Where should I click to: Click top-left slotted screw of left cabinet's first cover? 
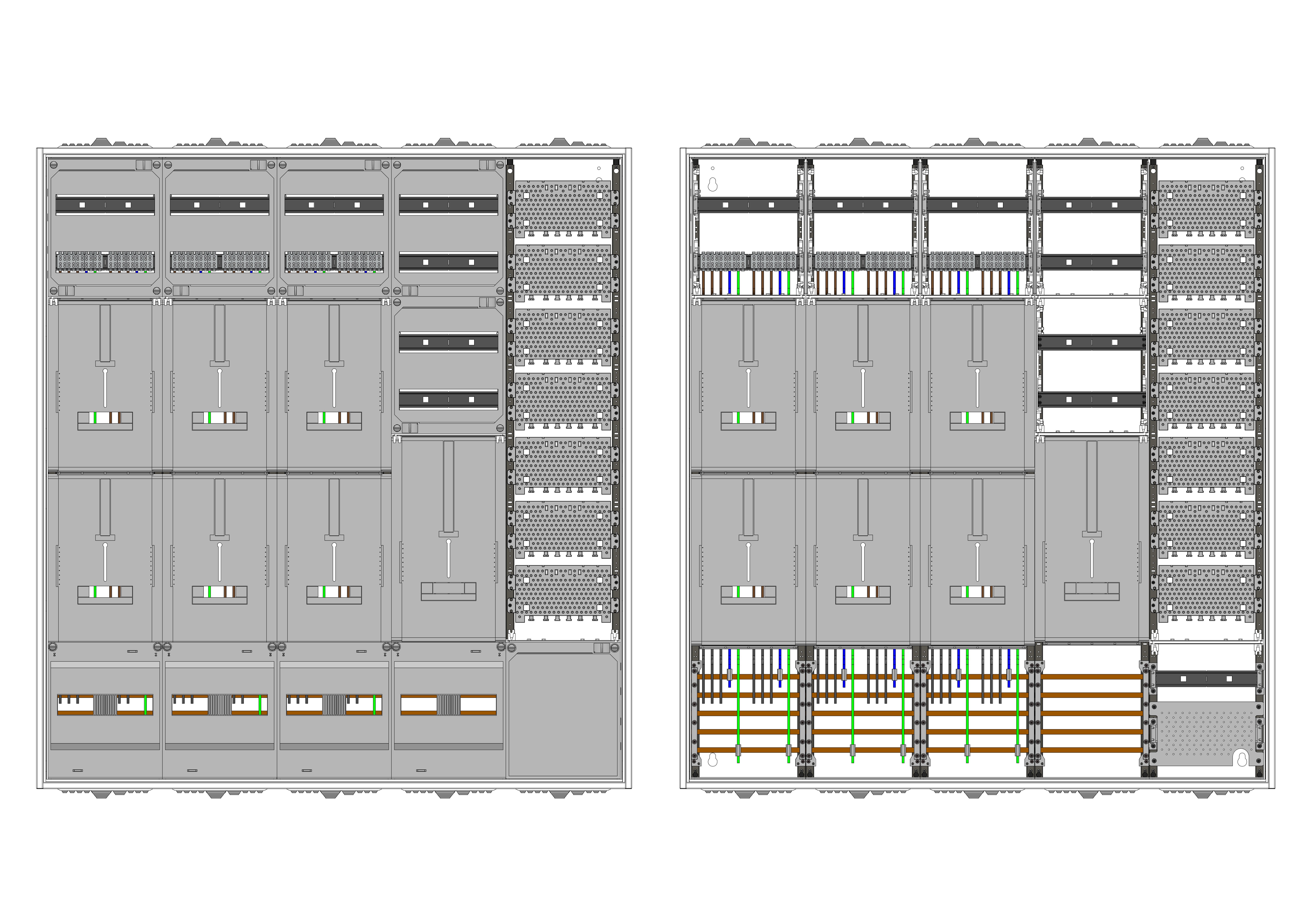pyautogui.click(x=54, y=165)
